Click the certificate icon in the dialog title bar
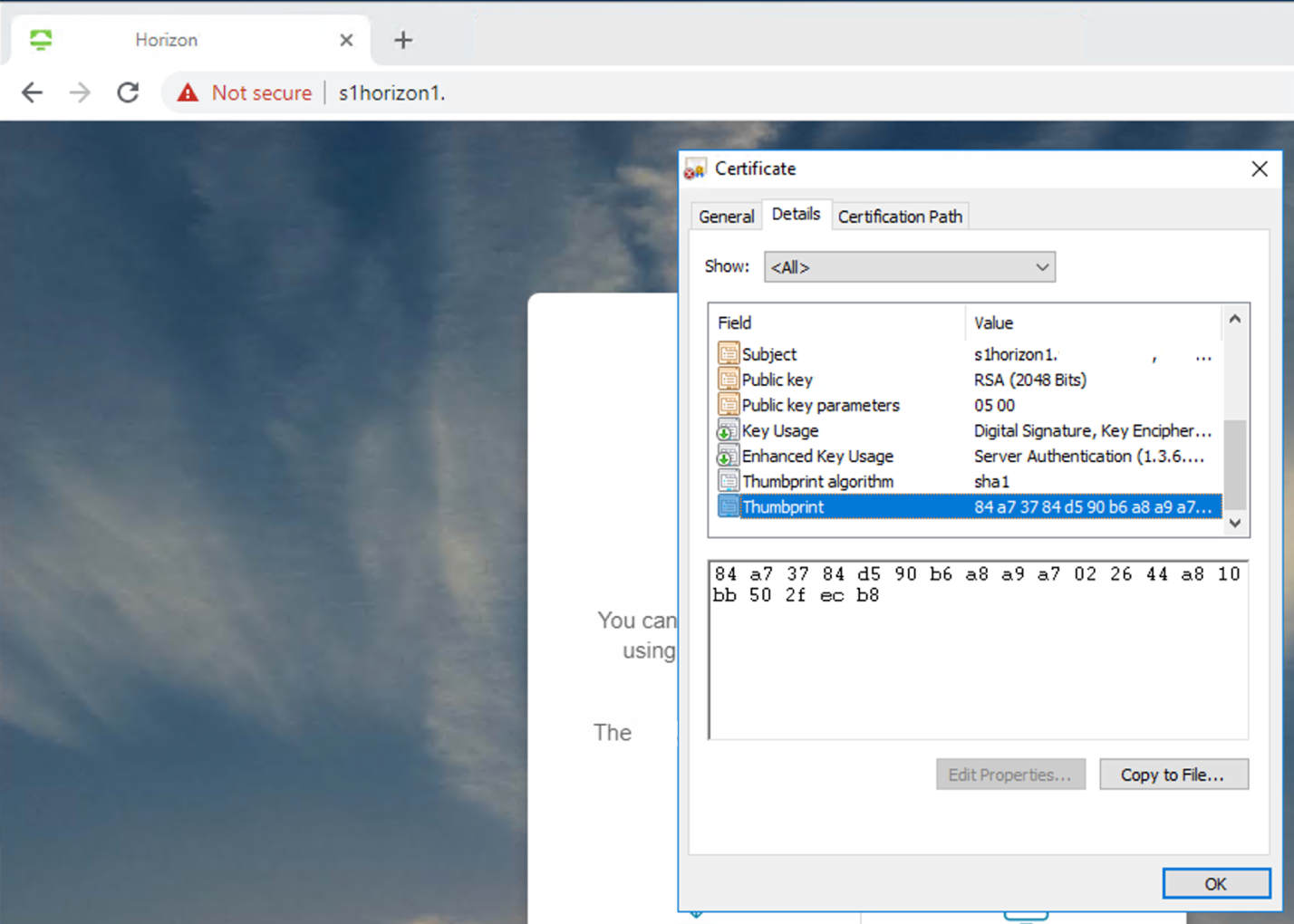The image size is (1294, 924). [x=695, y=168]
